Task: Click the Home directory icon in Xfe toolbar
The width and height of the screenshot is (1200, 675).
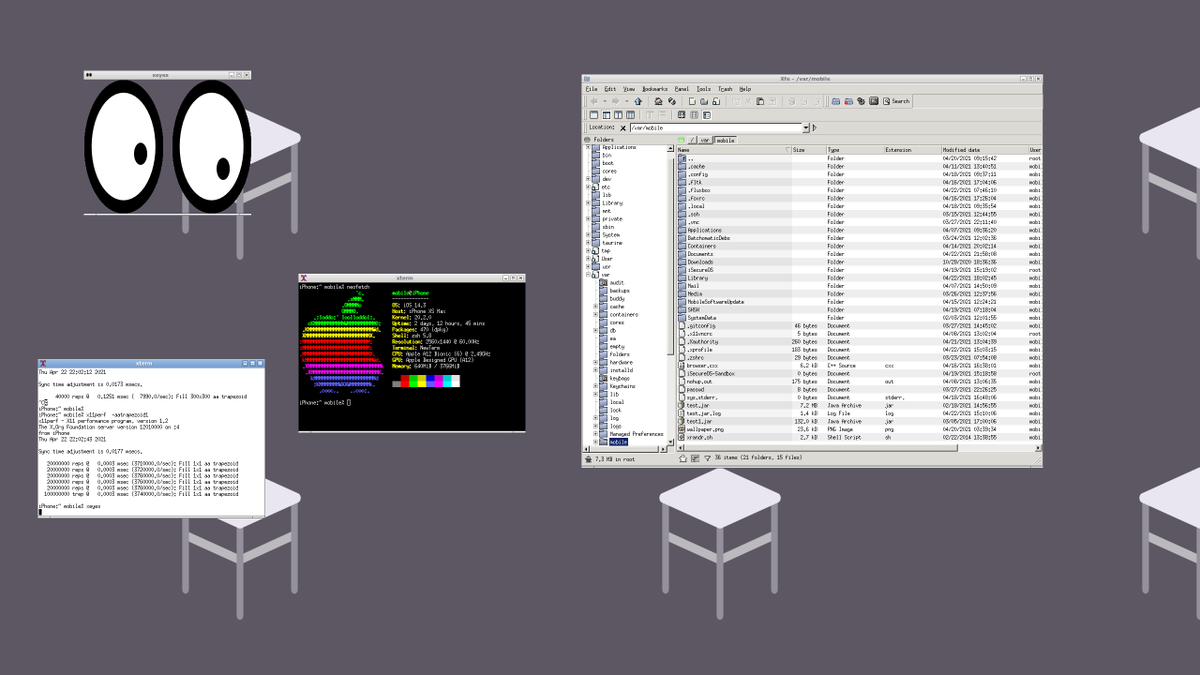Action: coord(658,101)
